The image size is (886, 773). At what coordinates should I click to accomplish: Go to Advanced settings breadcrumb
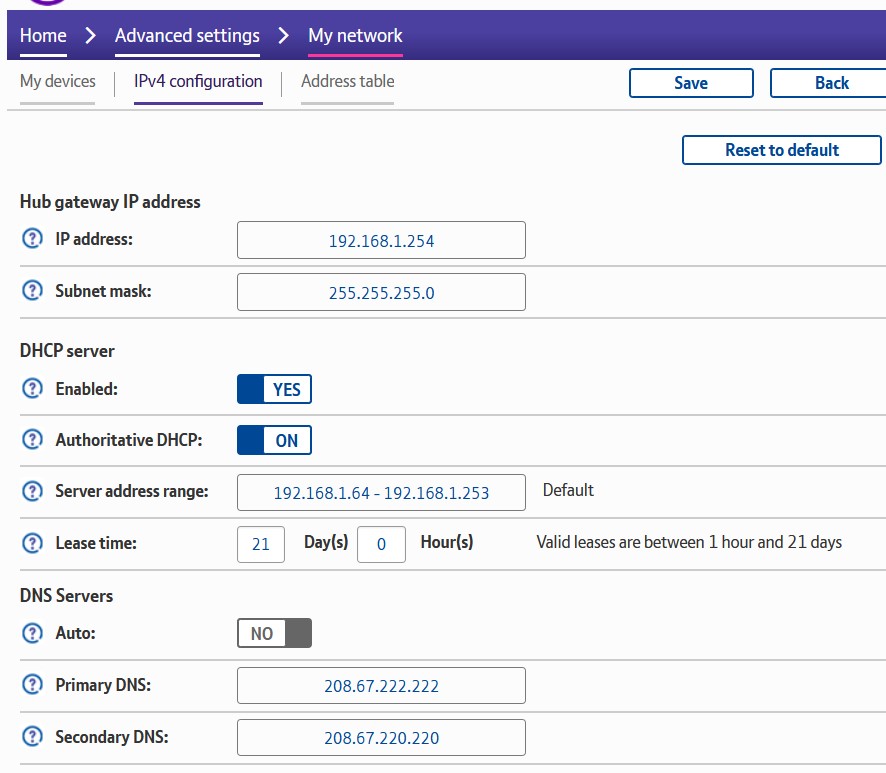click(187, 36)
